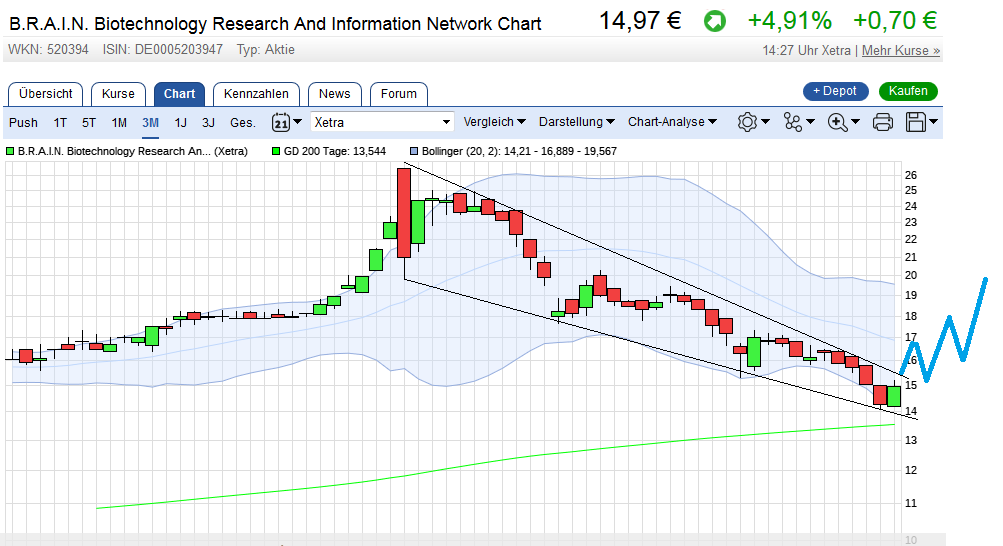Open chart settings gear menu
Image resolution: width=1003 pixels, height=546 pixels.
(x=752, y=122)
